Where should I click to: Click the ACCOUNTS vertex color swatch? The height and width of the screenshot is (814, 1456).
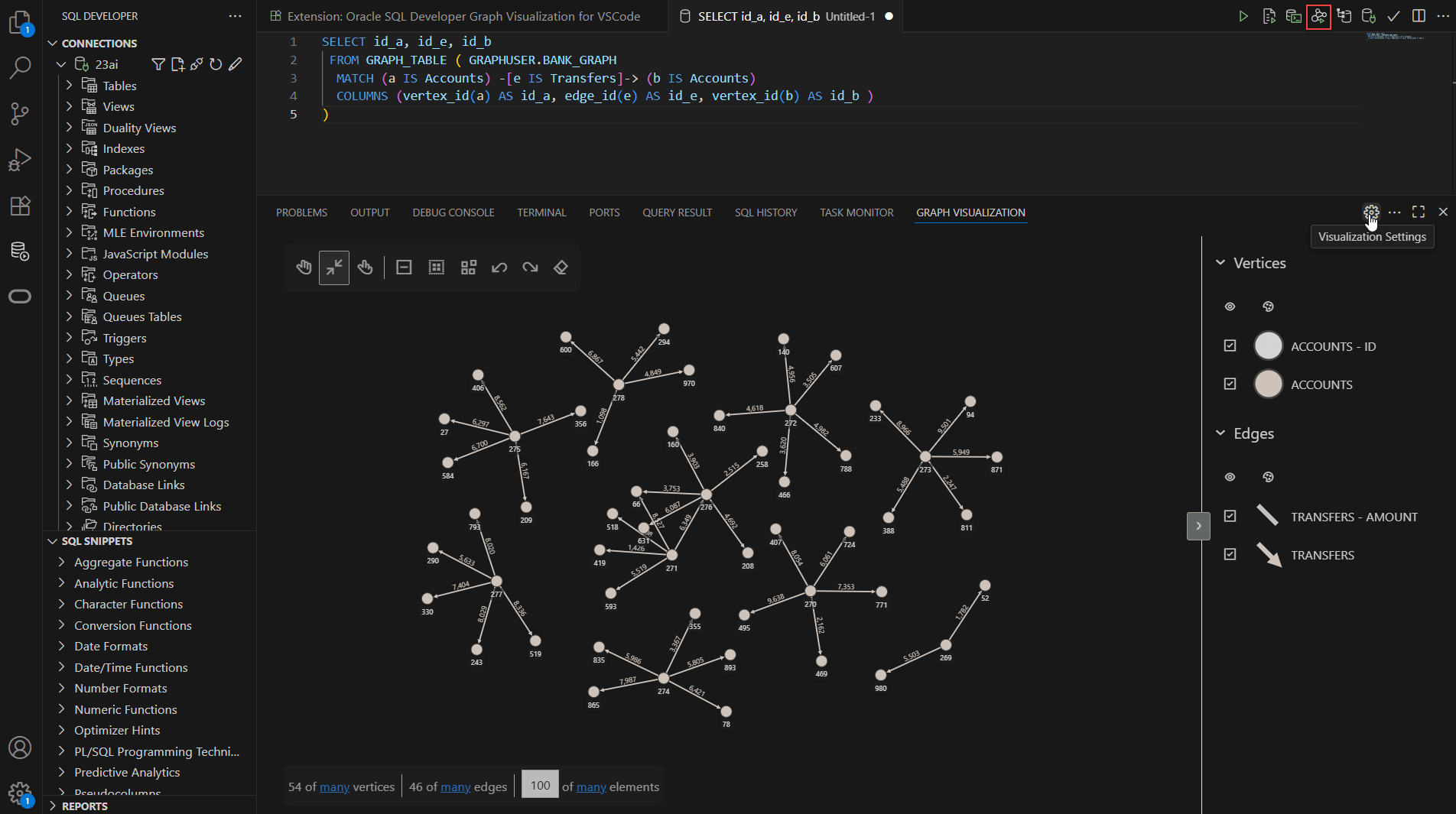[1268, 384]
